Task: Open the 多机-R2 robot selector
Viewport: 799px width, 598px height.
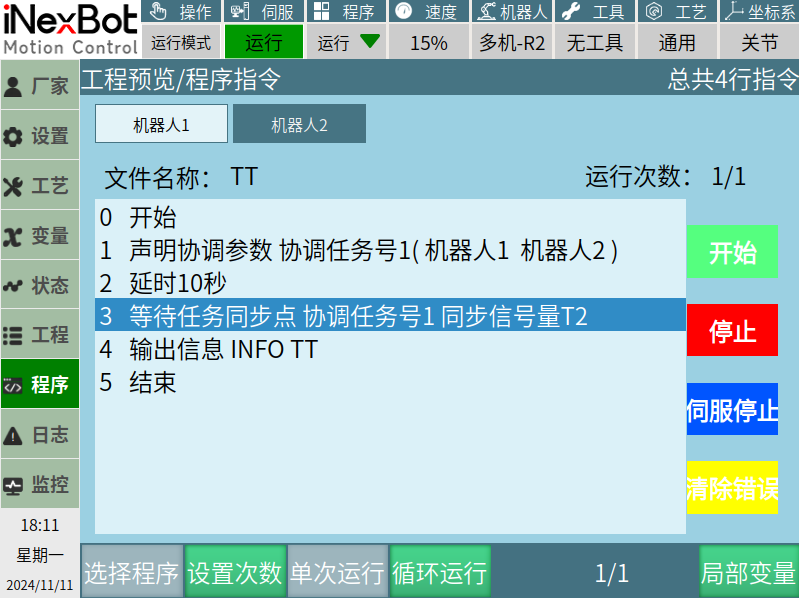Action: [x=511, y=42]
